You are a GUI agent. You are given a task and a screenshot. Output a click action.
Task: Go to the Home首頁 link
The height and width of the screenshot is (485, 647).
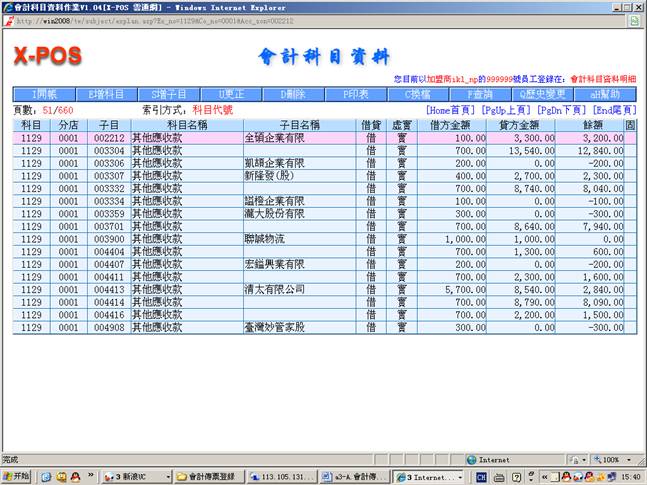point(451,109)
